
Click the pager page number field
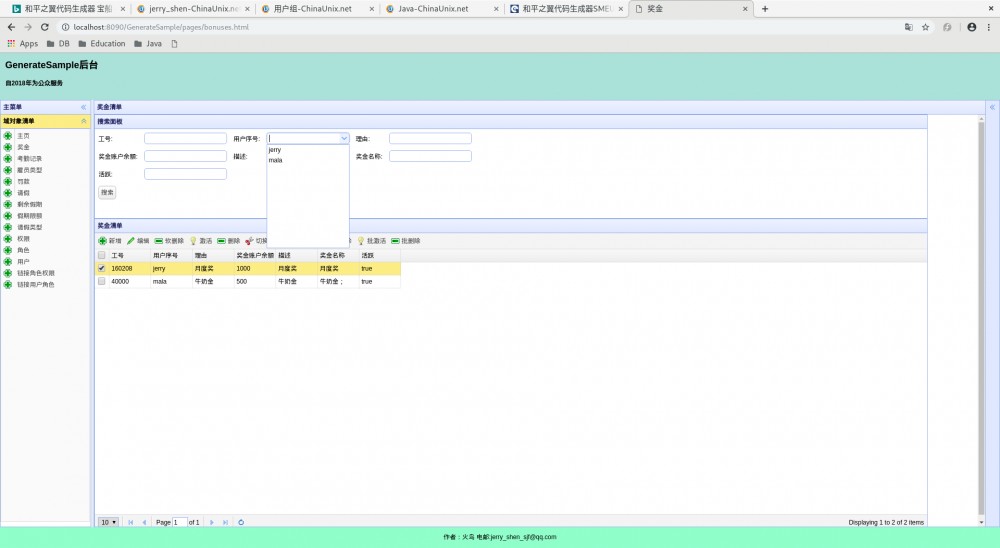(x=180, y=522)
